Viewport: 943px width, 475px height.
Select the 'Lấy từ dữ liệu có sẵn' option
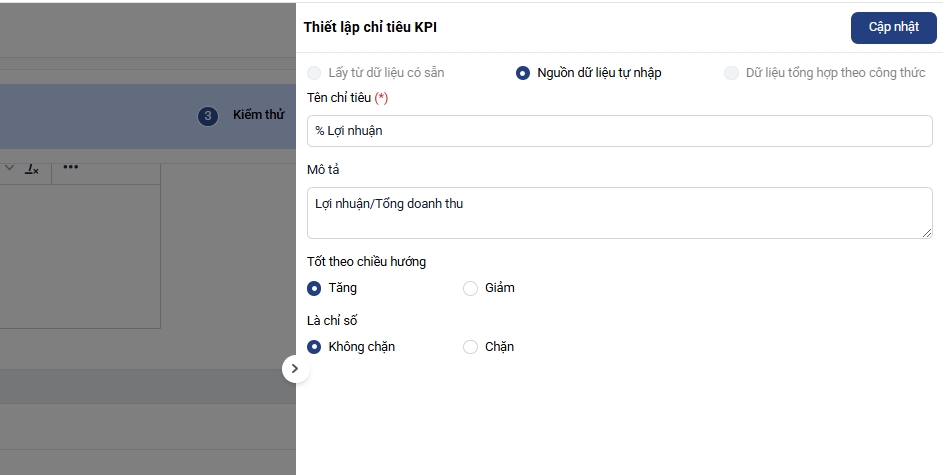[315, 73]
